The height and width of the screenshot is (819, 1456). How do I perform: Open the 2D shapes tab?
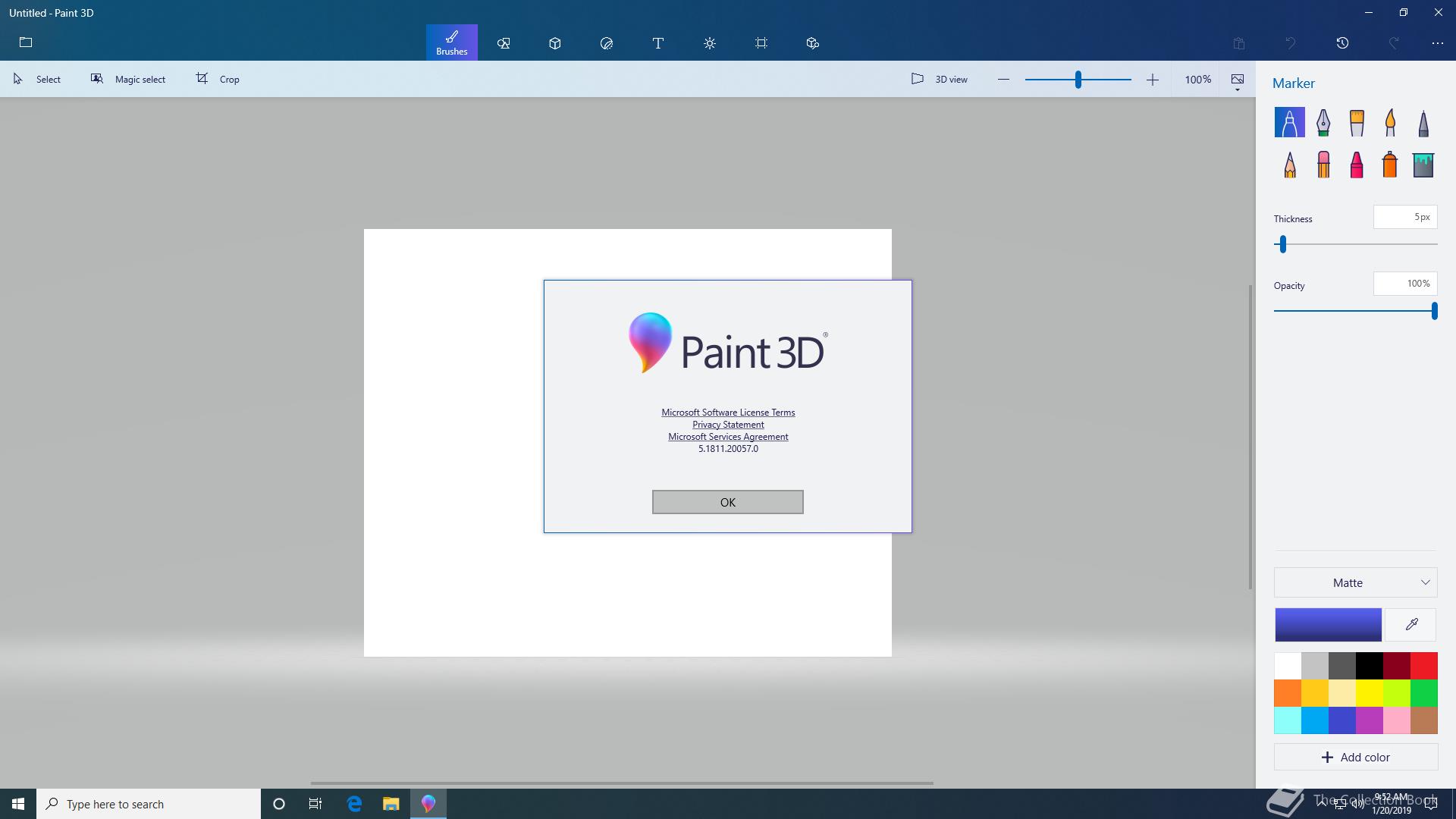pos(504,43)
